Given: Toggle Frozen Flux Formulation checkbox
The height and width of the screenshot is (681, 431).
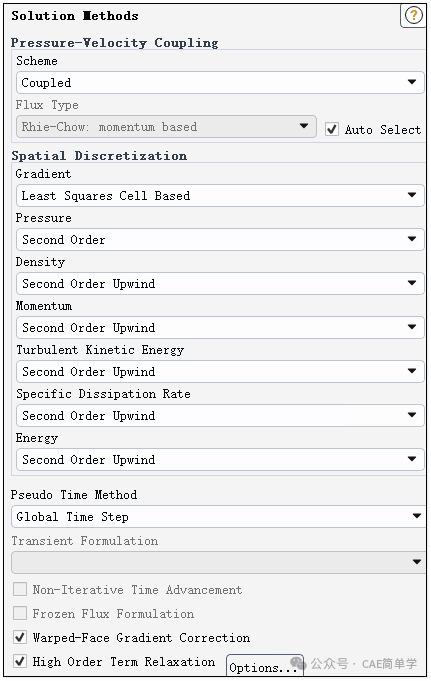Looking at the screenshot, I should 20,614.
